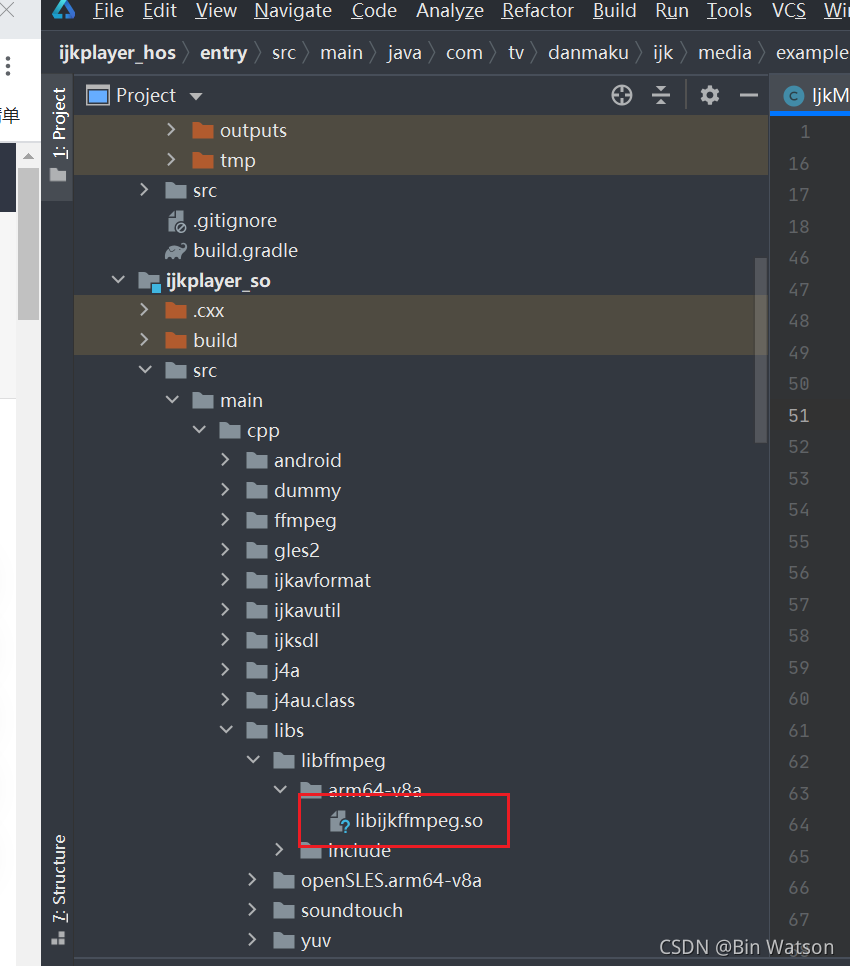Image resolution: width=850 pixels, height=966 pixels.
Task: Expand the outputs folder
Action: point(171,129)
